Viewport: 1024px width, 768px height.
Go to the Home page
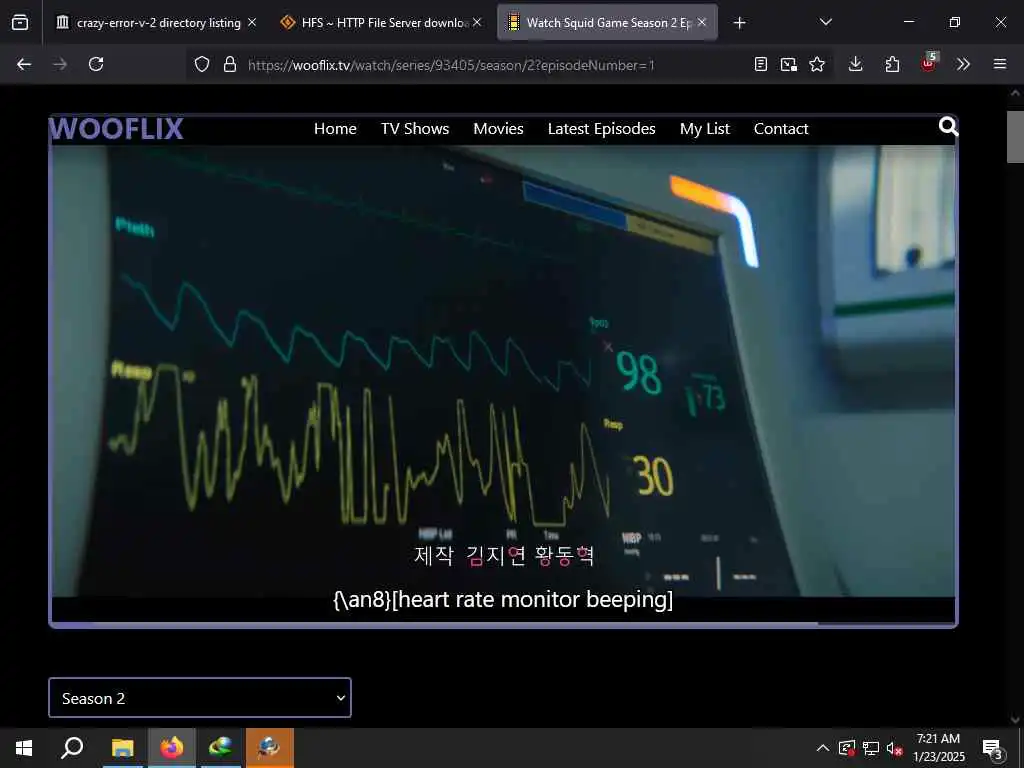[335, 129]
